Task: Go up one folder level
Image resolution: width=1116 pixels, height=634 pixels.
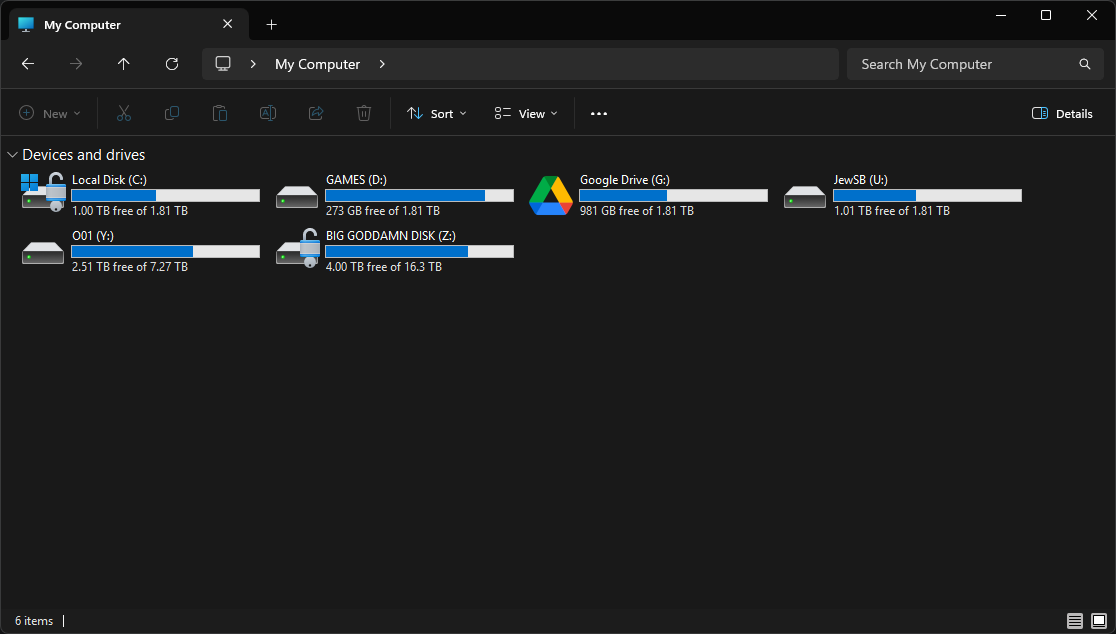Action: tap(123, 64)
